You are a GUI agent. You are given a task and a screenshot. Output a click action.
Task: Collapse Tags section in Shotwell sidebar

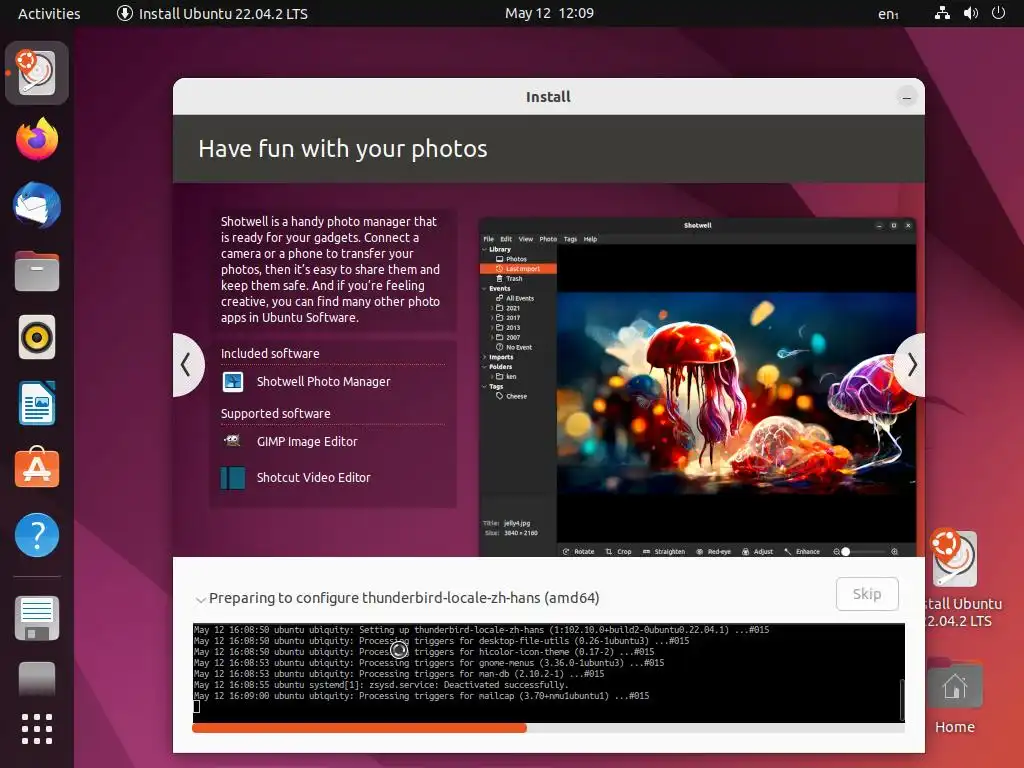point(485,387)
